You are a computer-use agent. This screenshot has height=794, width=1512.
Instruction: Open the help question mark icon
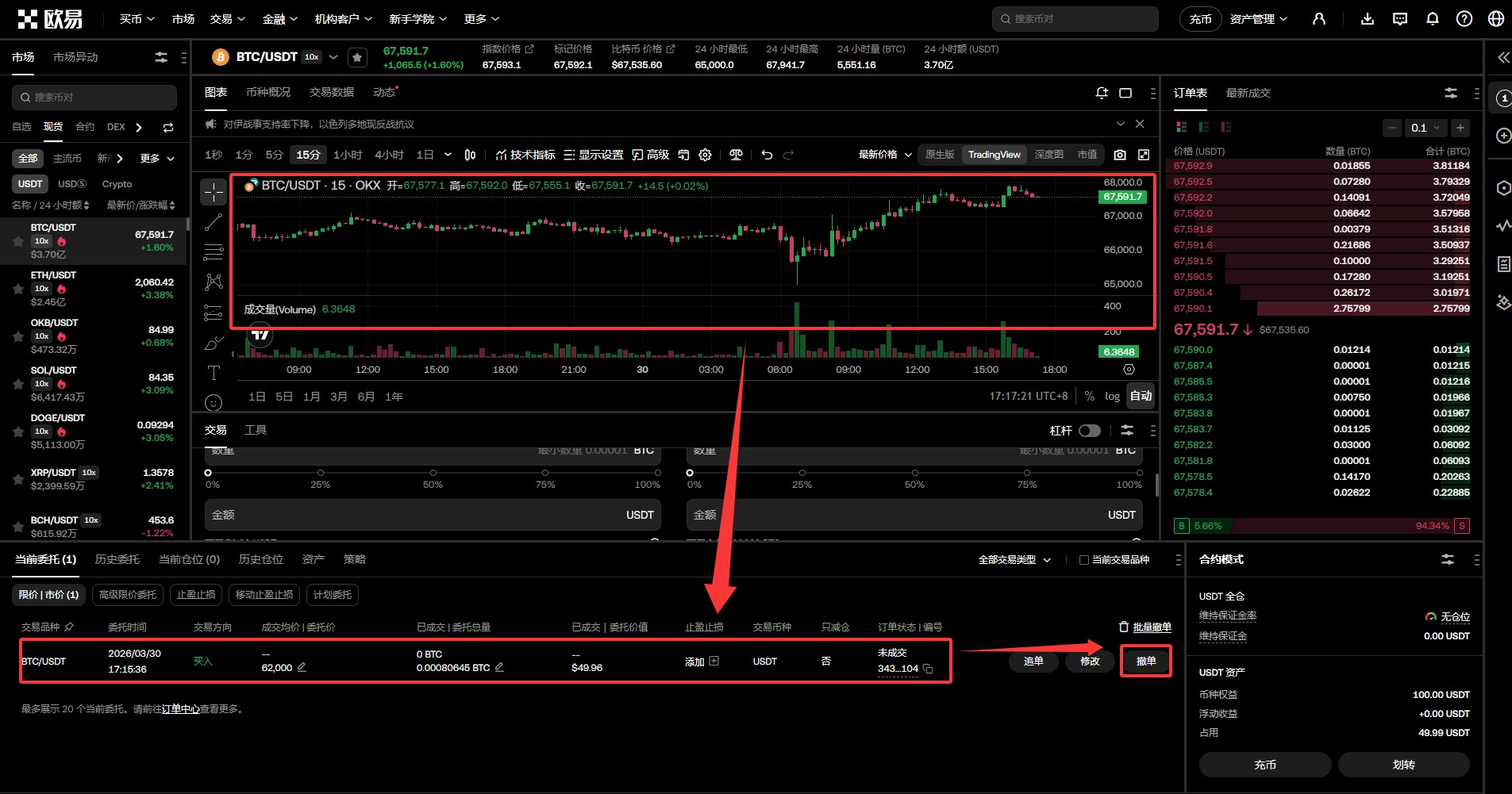coord(1464,19)
